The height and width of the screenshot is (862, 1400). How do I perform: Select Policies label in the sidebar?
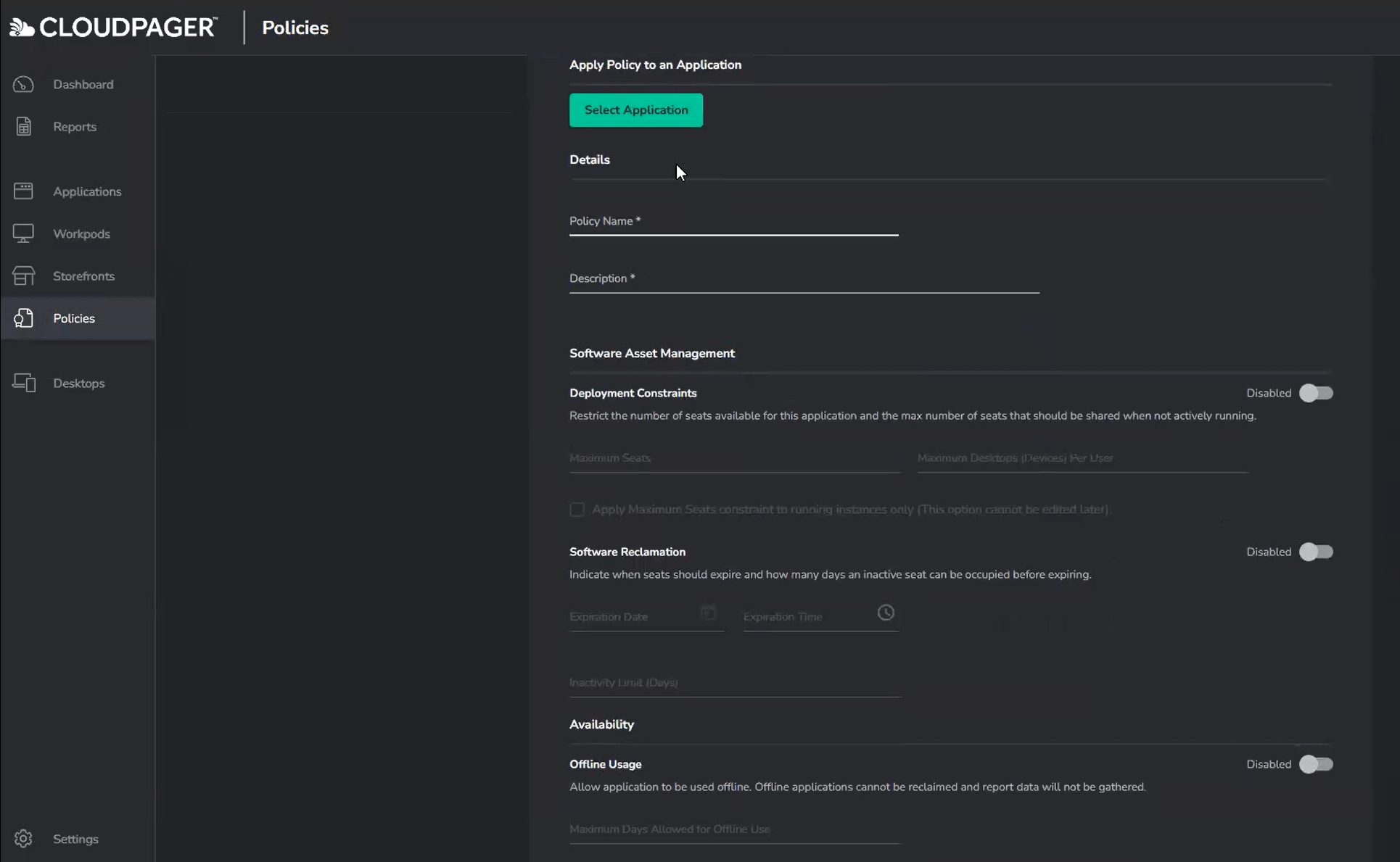(74, 318)
